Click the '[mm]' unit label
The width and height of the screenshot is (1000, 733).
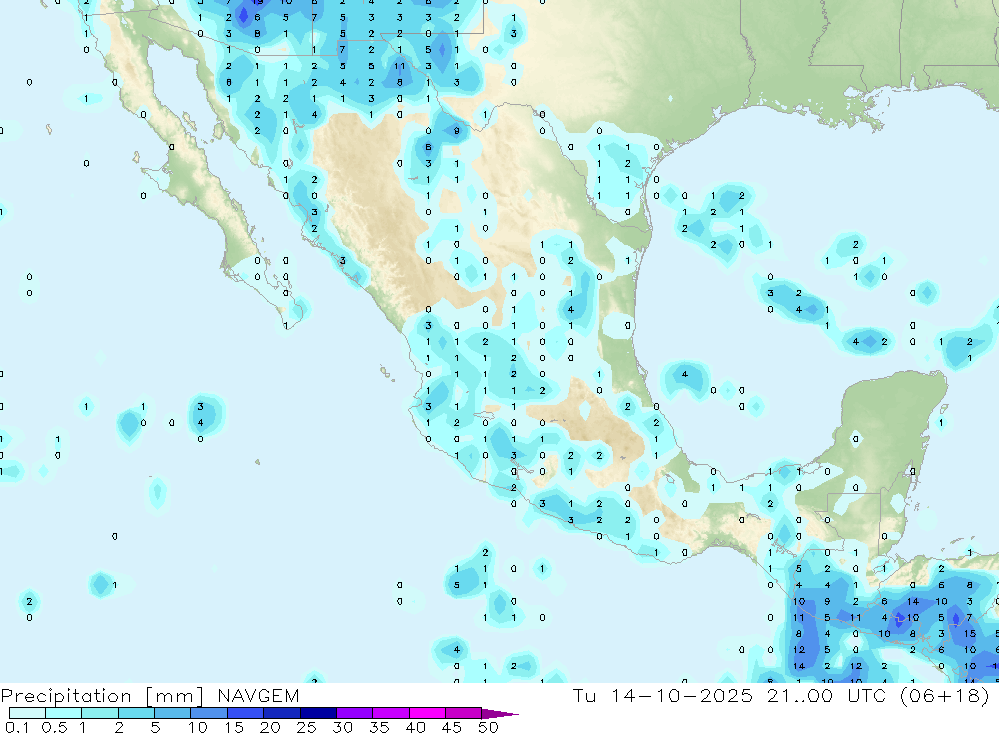[x=175, y=696]
